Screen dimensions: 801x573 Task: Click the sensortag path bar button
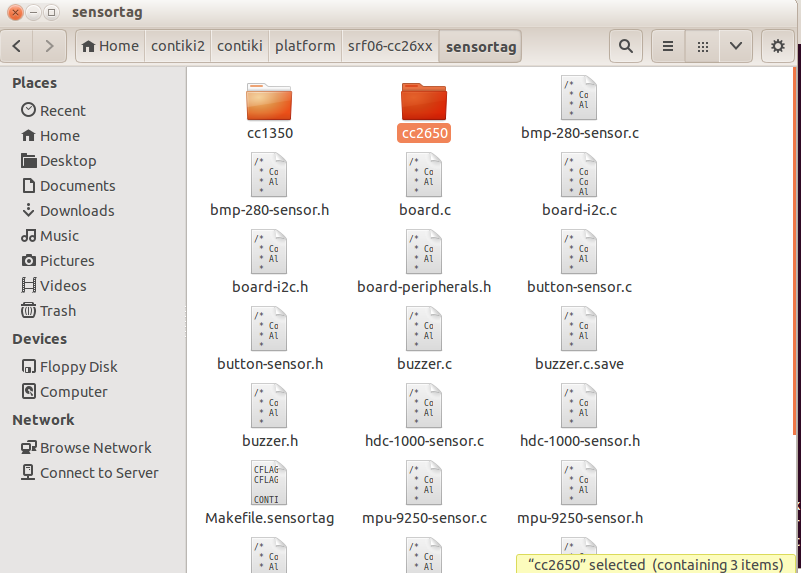click(480, 46)
